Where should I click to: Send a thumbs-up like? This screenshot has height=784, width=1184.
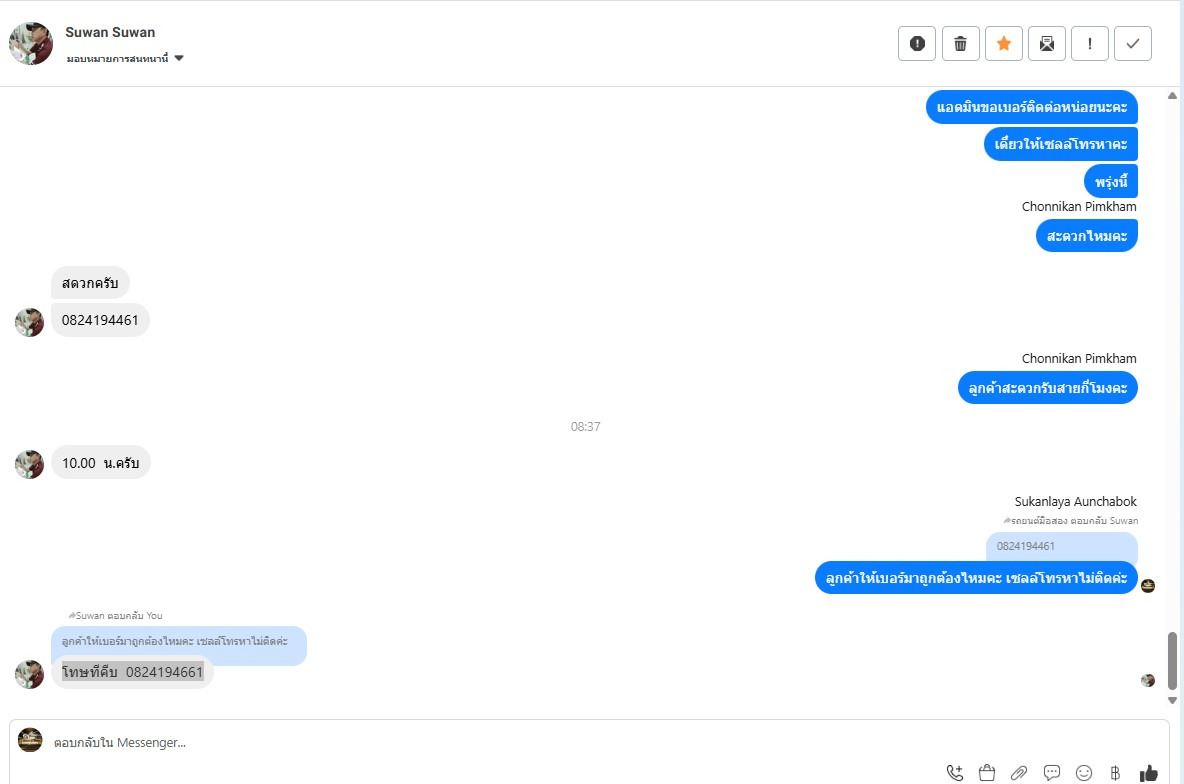[x=1149, y=773]
